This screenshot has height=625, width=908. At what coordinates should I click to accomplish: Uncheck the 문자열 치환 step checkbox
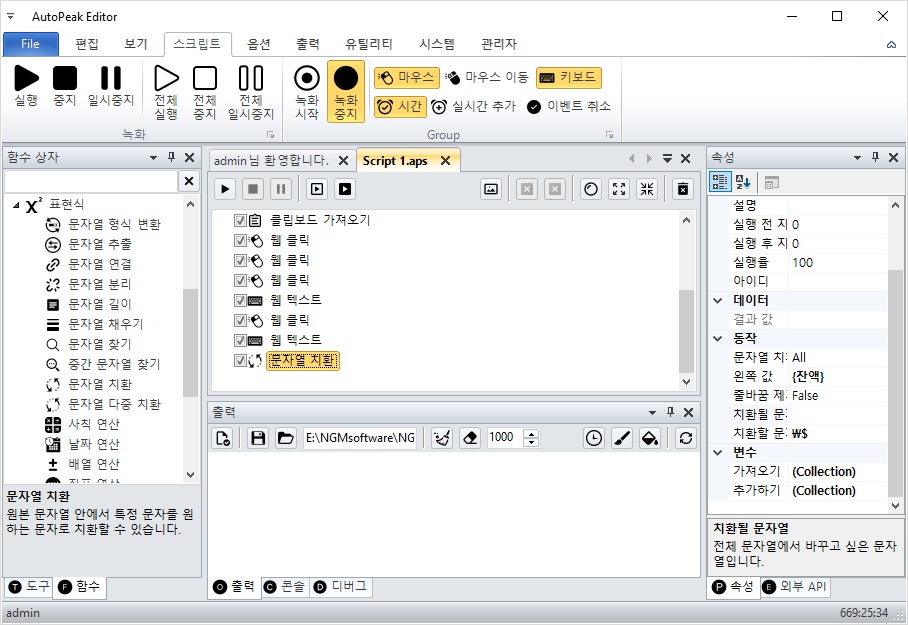(x=240, y=360)
